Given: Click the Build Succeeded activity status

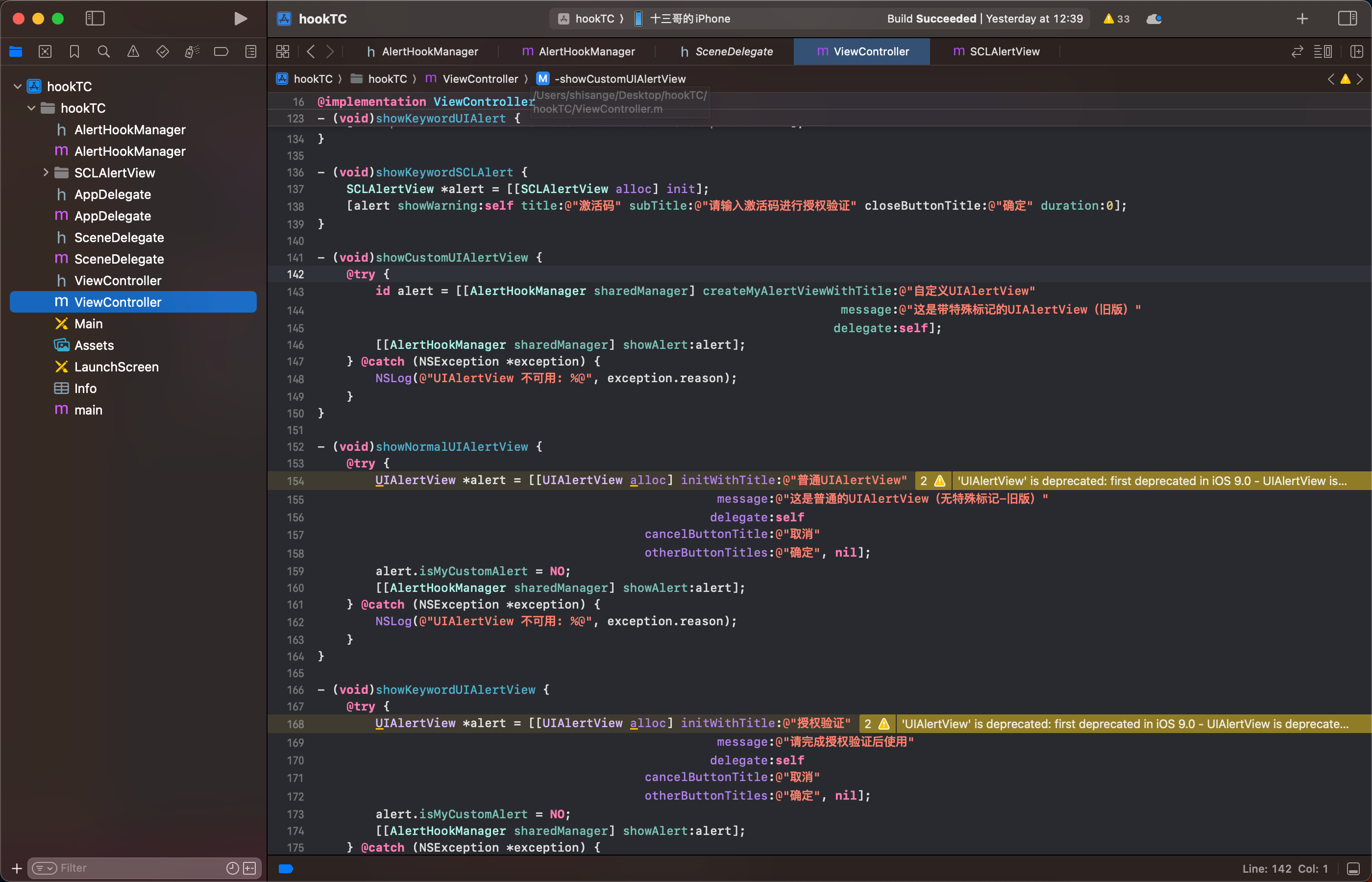Looking at the screenshot, I should tap(985, 18).
